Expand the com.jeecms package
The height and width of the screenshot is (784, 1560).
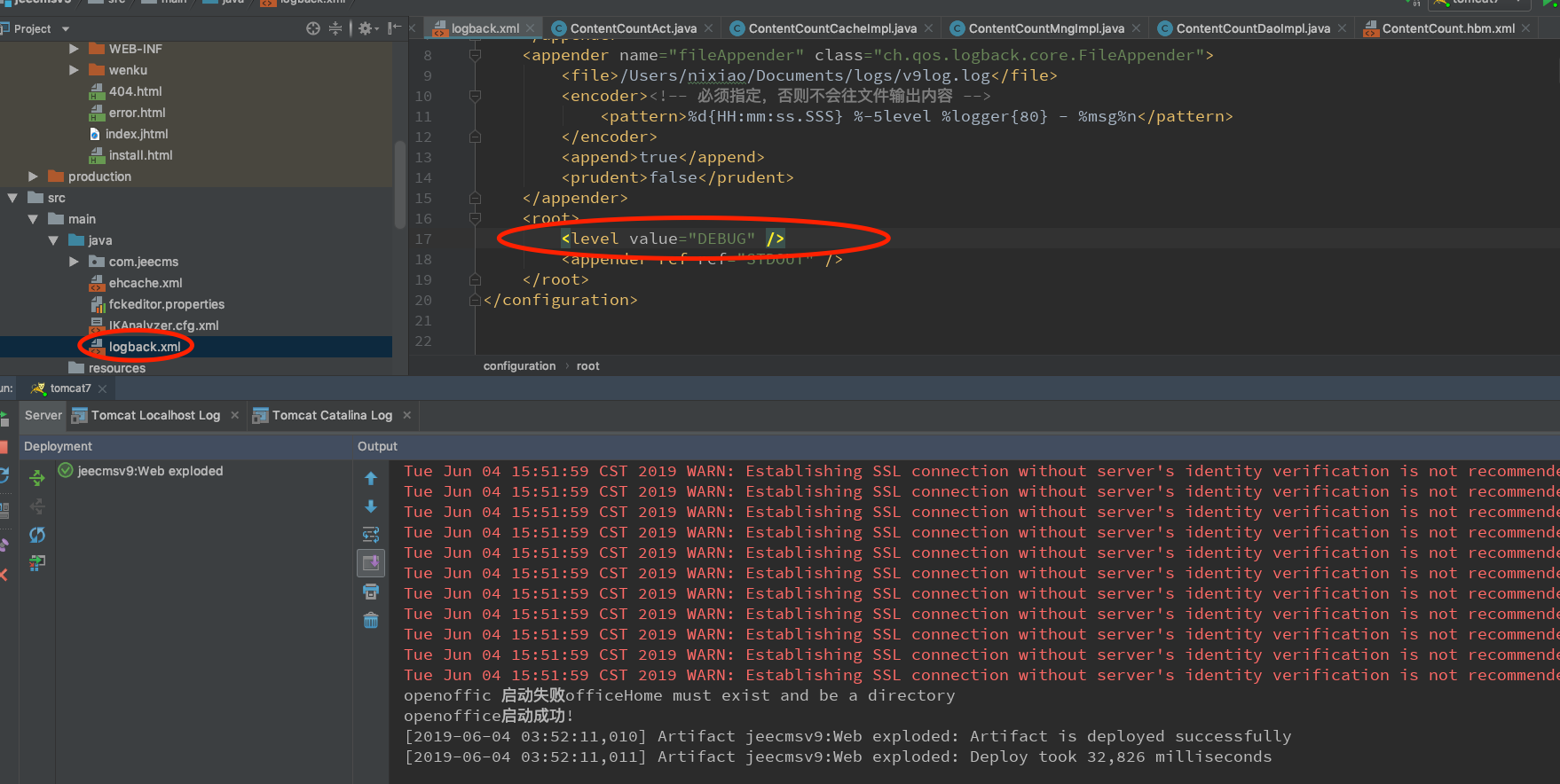(x=74, y=262)
